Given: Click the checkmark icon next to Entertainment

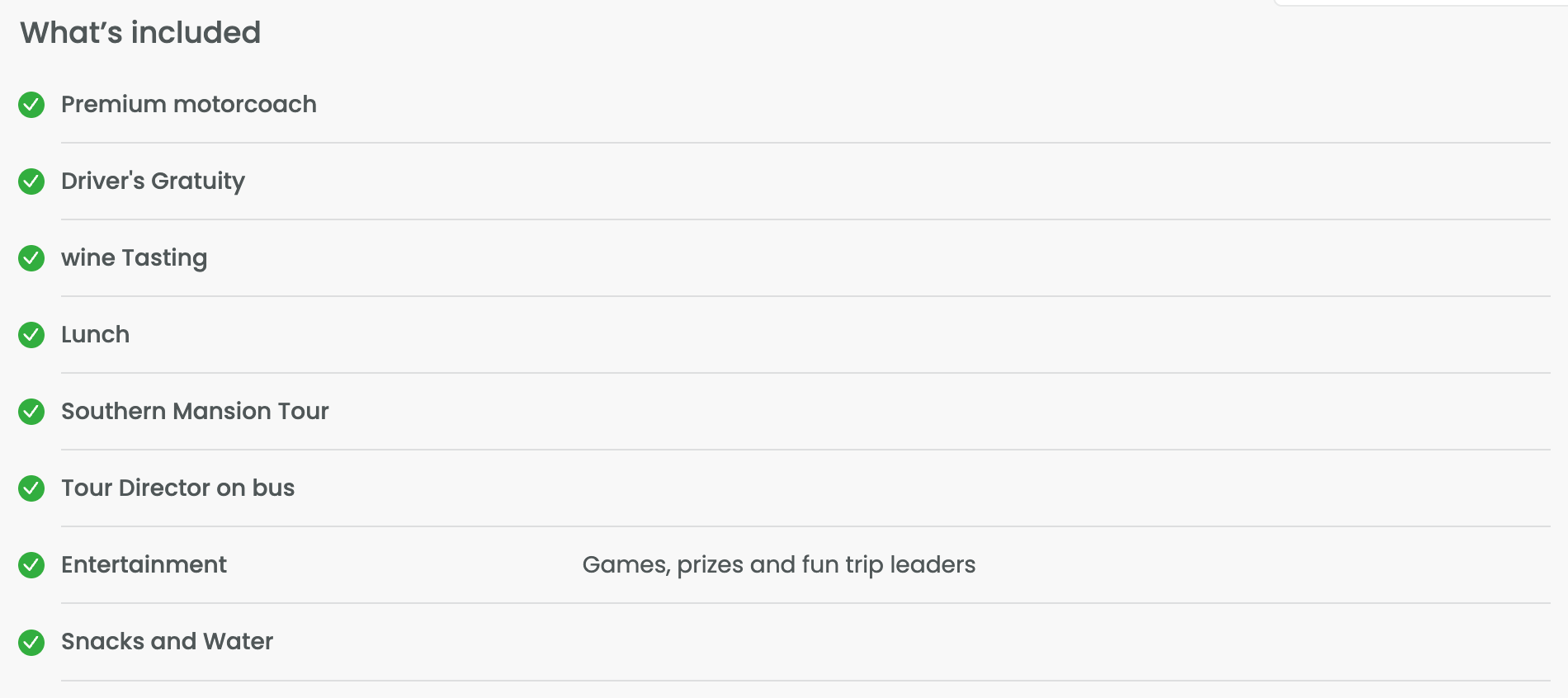Looking at the screenshot, I should [x=31, y=565].
